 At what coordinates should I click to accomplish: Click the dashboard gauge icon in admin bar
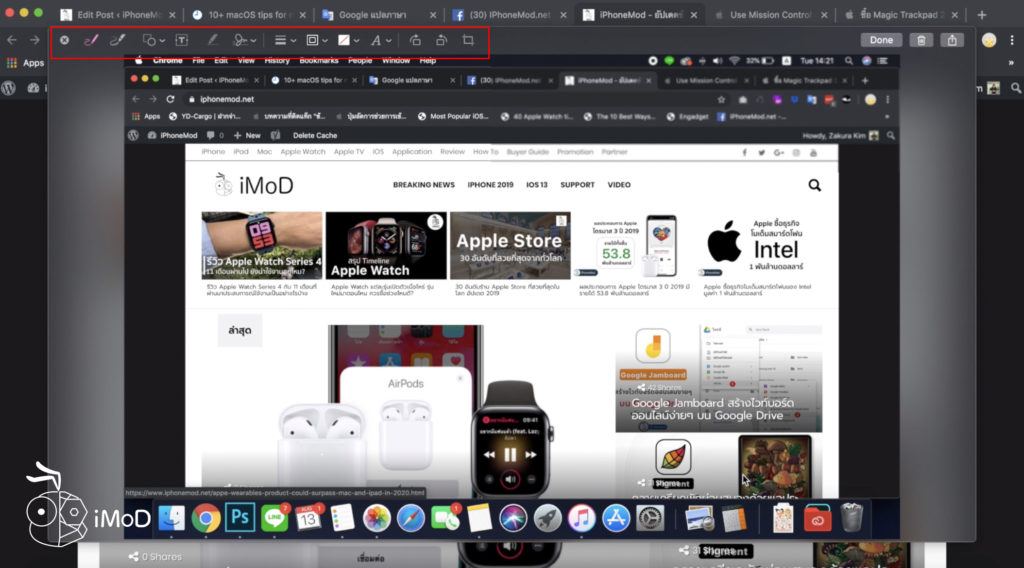33,87
